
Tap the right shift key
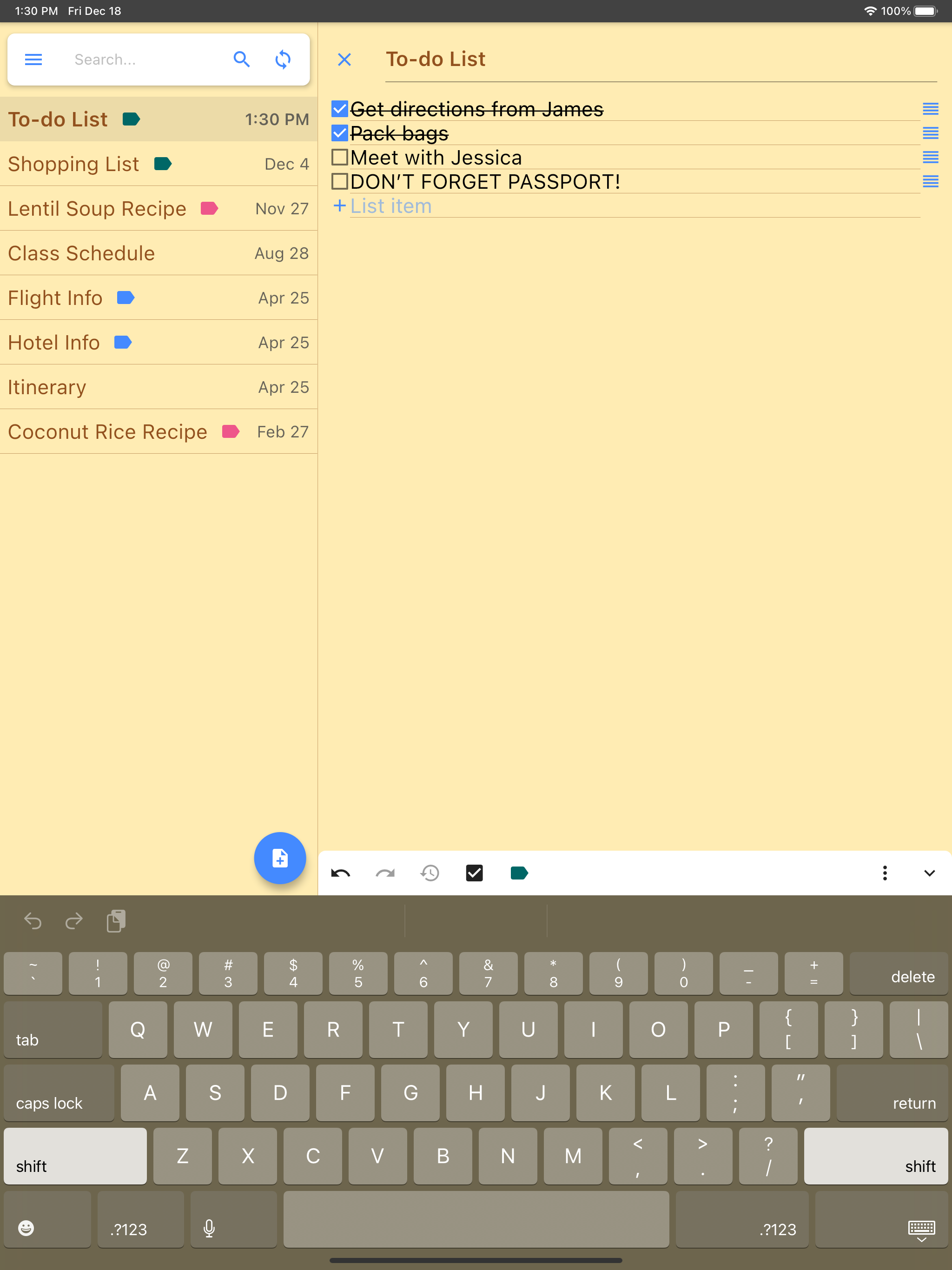click(x=876, y=1156)
